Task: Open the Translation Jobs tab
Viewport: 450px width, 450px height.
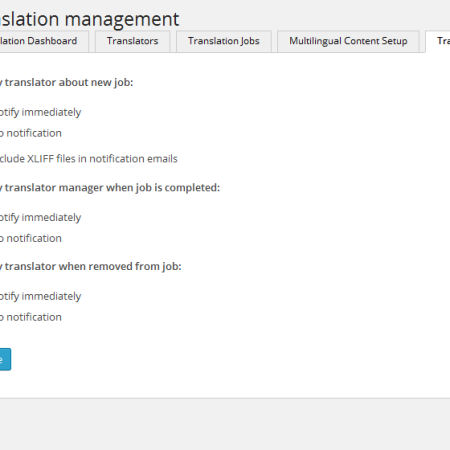Action: (x=224, y=41)
